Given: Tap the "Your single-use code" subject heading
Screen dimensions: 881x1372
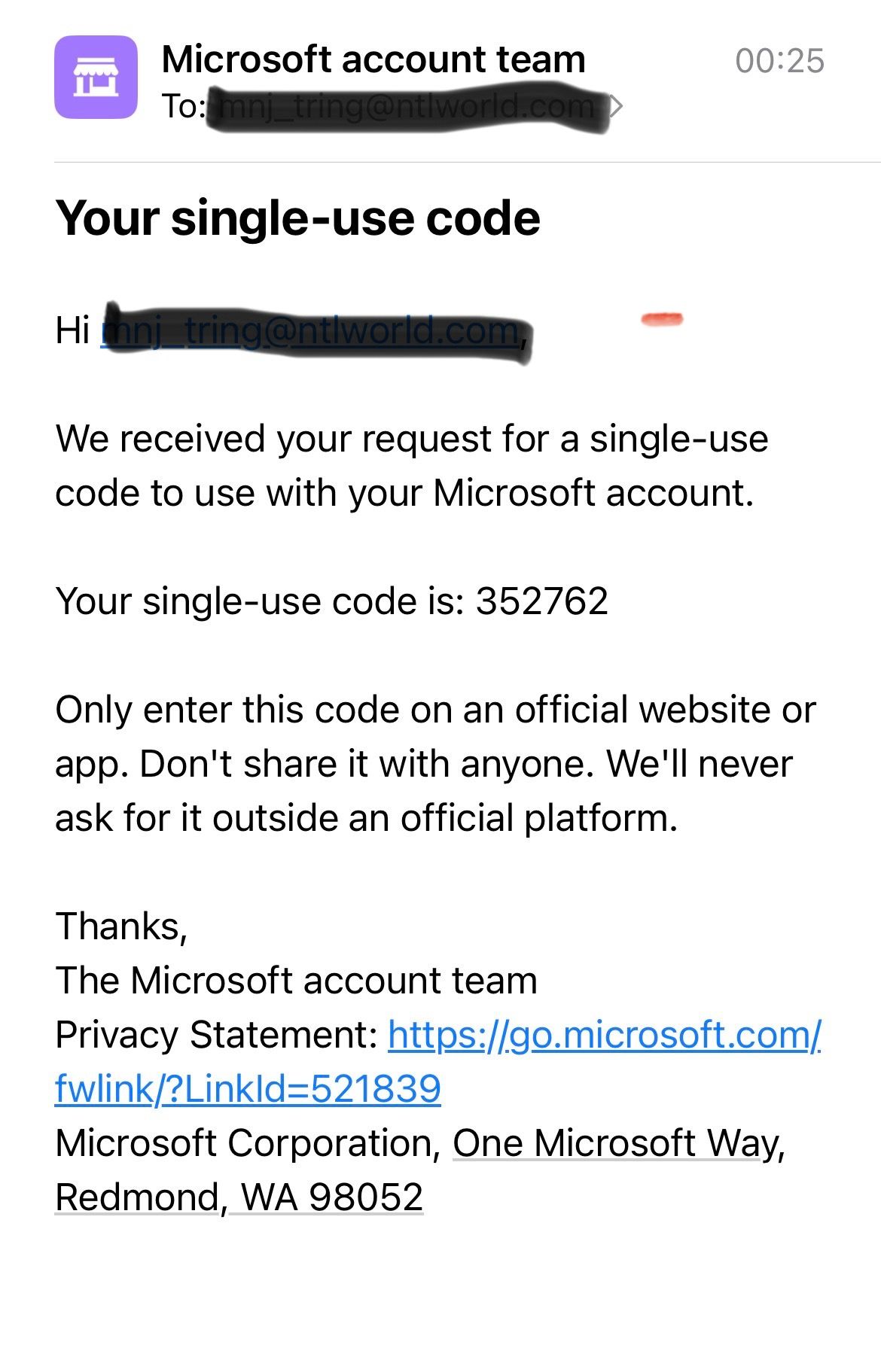Looking at the screenshot, I should pyautogui.click(x=297, y=218).
